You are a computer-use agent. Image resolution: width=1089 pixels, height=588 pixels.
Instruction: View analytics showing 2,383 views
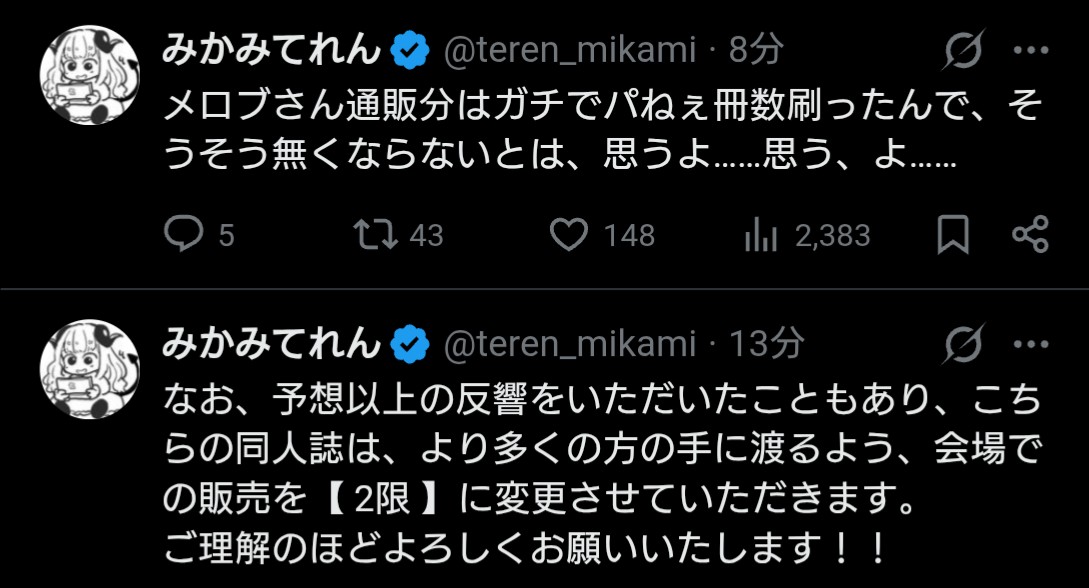point(762,235)
